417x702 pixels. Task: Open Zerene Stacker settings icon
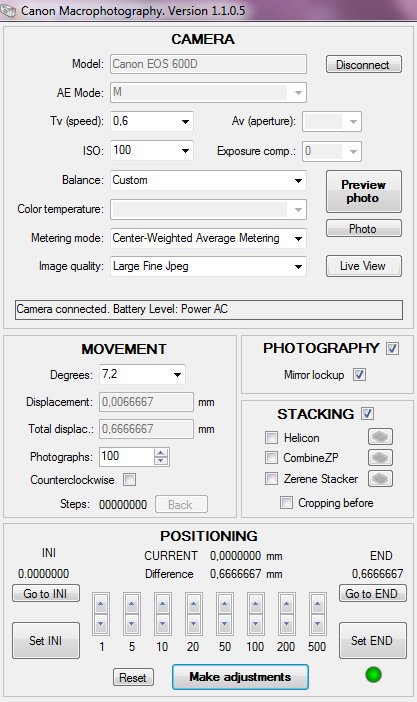point(380,479)
